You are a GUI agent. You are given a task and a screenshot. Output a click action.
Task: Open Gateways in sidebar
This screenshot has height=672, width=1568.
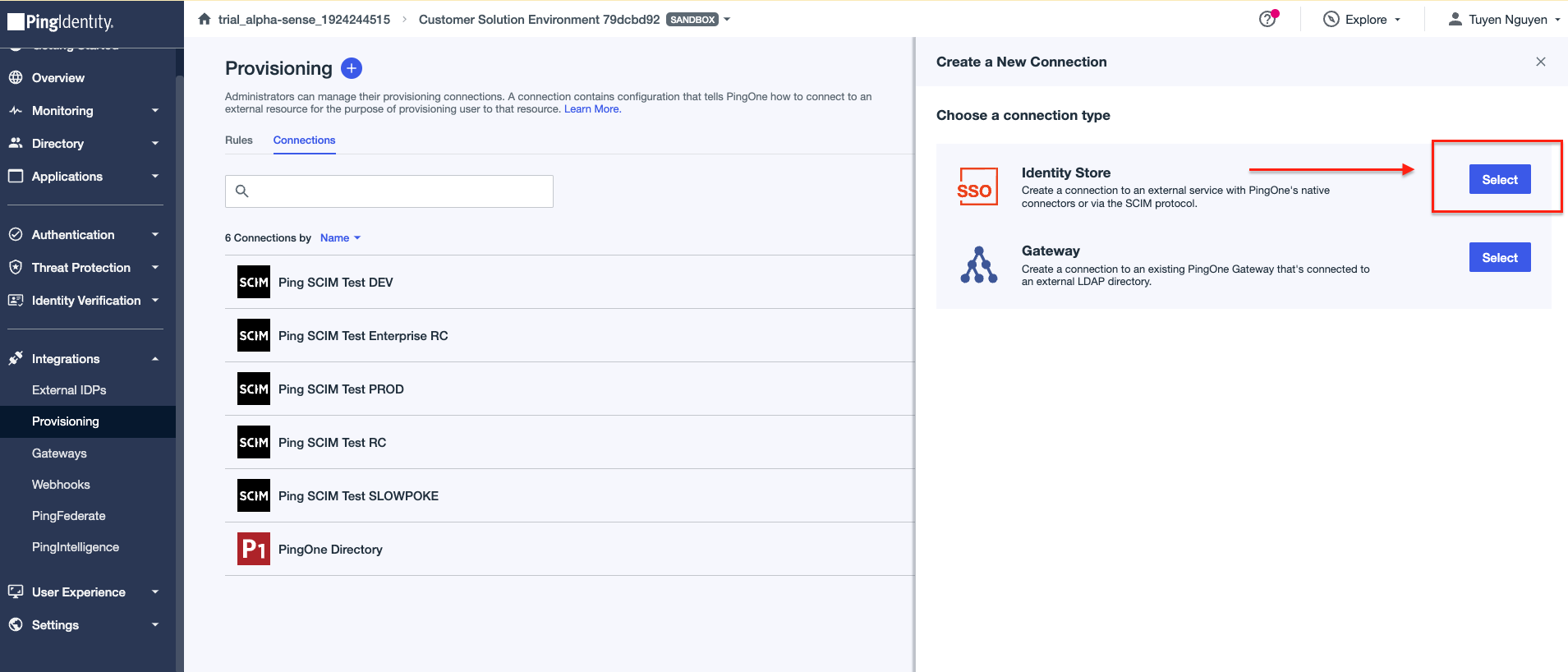(x=59, y=453)
